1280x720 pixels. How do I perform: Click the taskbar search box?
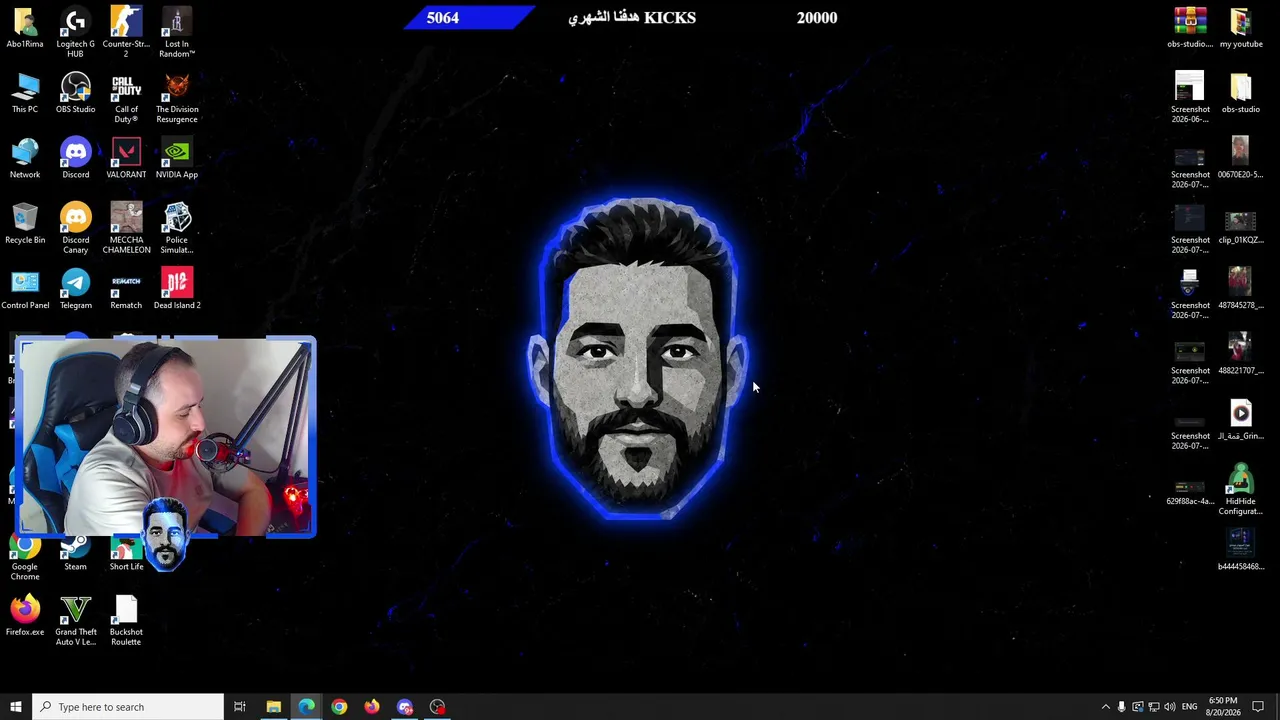pos(127,707)
